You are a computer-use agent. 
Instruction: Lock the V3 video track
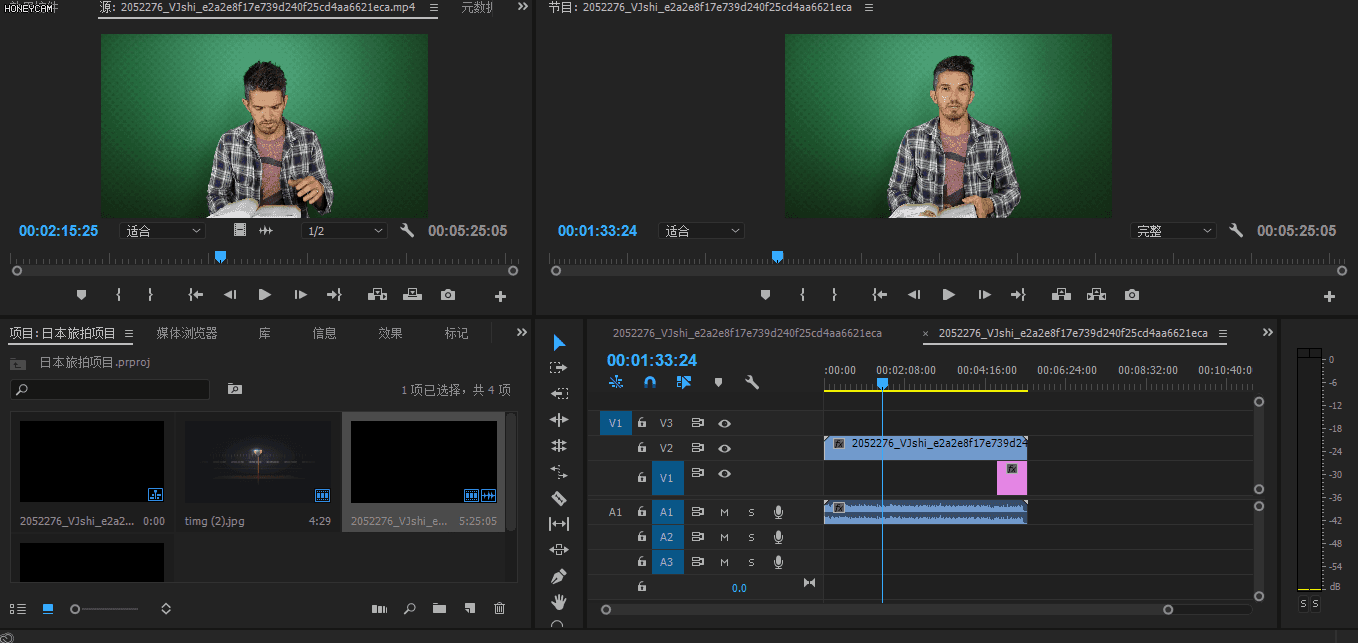pyautogui.click(x=642, y=423)
